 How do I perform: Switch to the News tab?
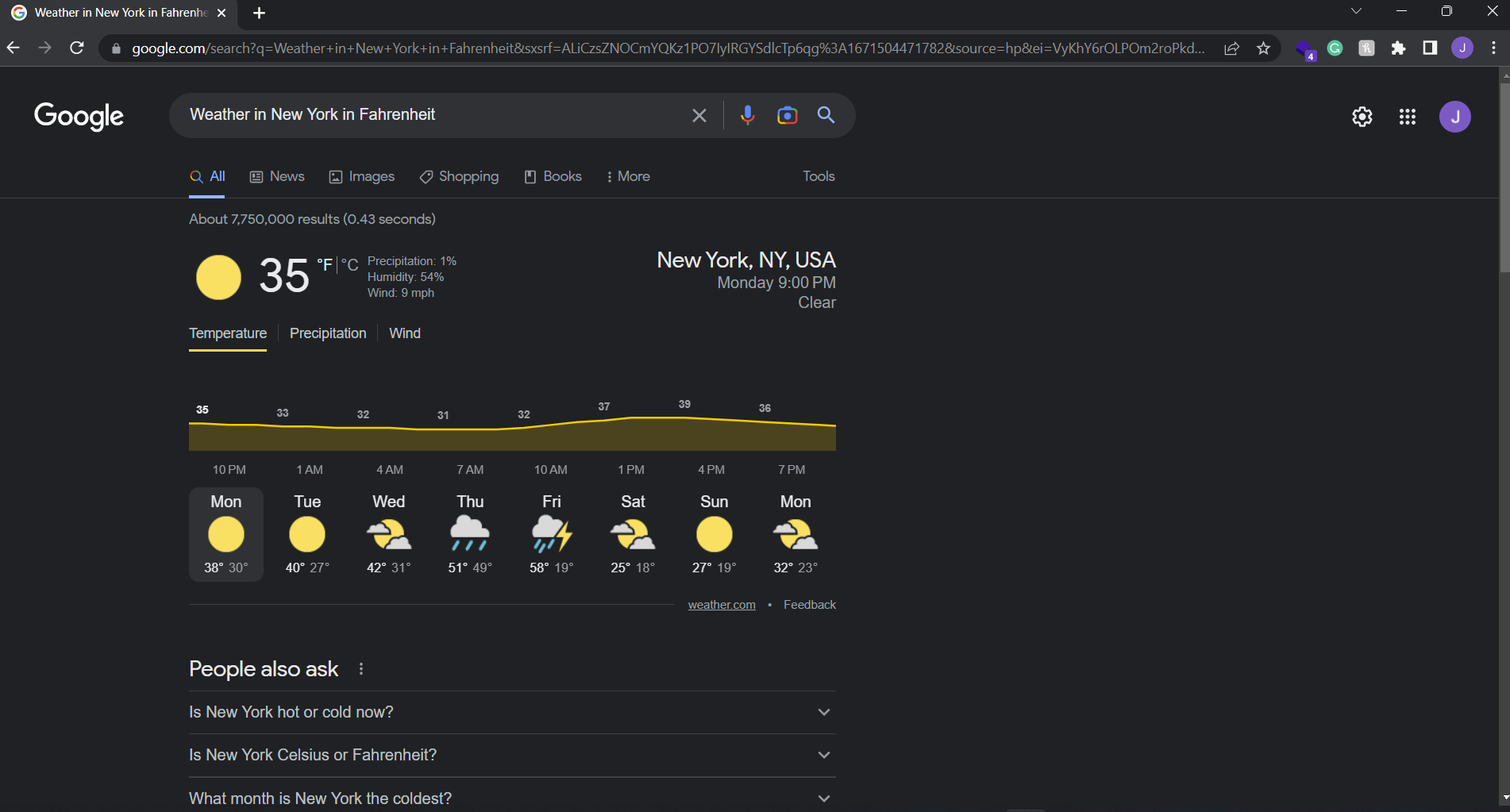click(277, 176)
